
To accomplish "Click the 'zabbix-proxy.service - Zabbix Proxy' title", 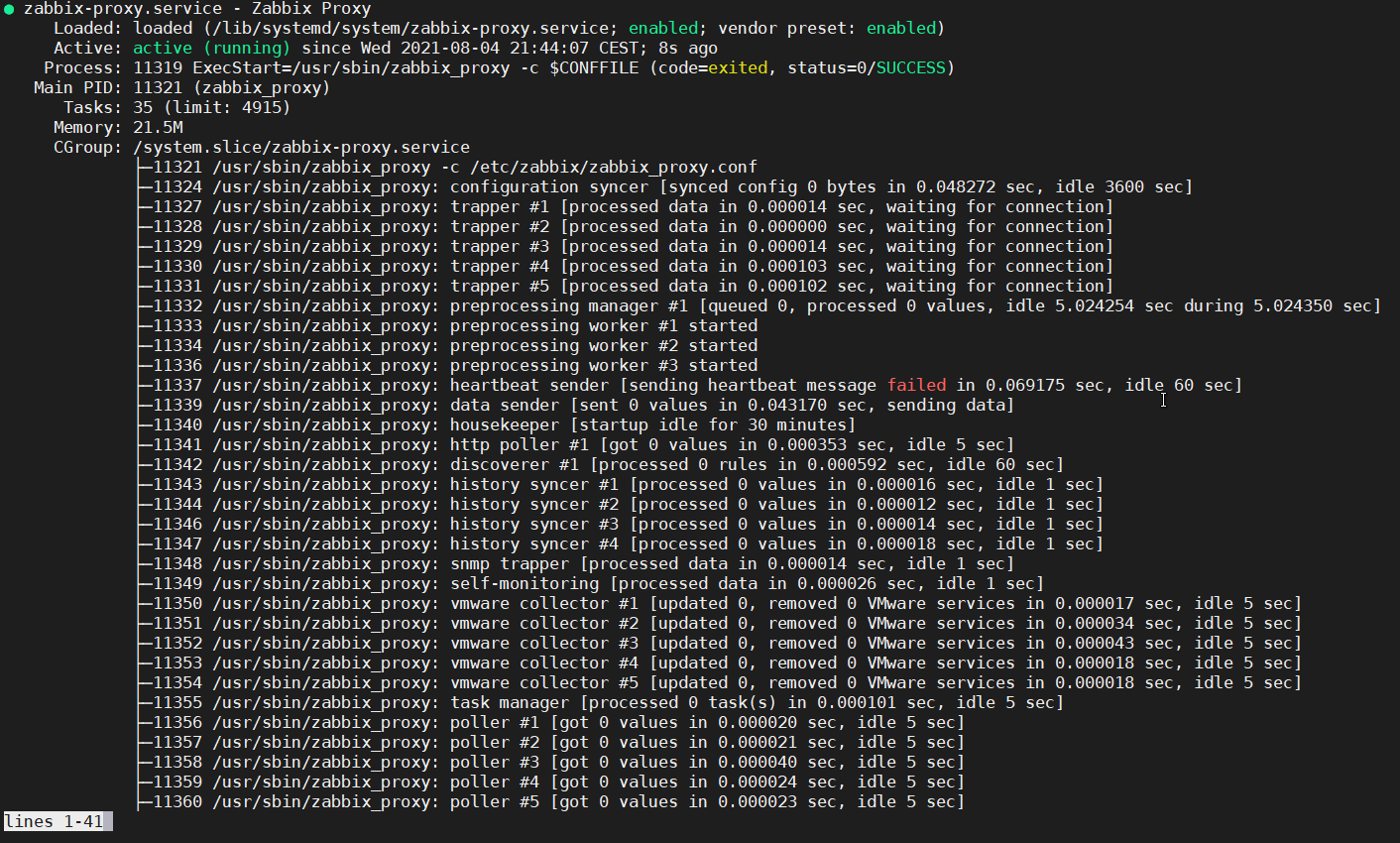I will [x=197, y=9].
